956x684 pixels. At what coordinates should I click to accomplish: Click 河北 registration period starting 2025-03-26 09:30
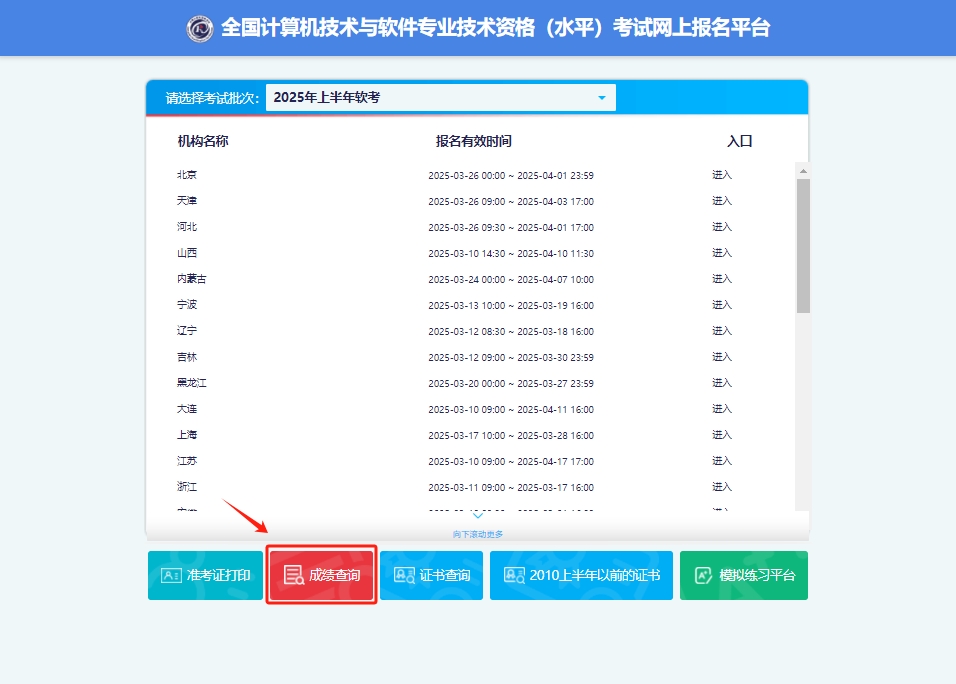511,227
